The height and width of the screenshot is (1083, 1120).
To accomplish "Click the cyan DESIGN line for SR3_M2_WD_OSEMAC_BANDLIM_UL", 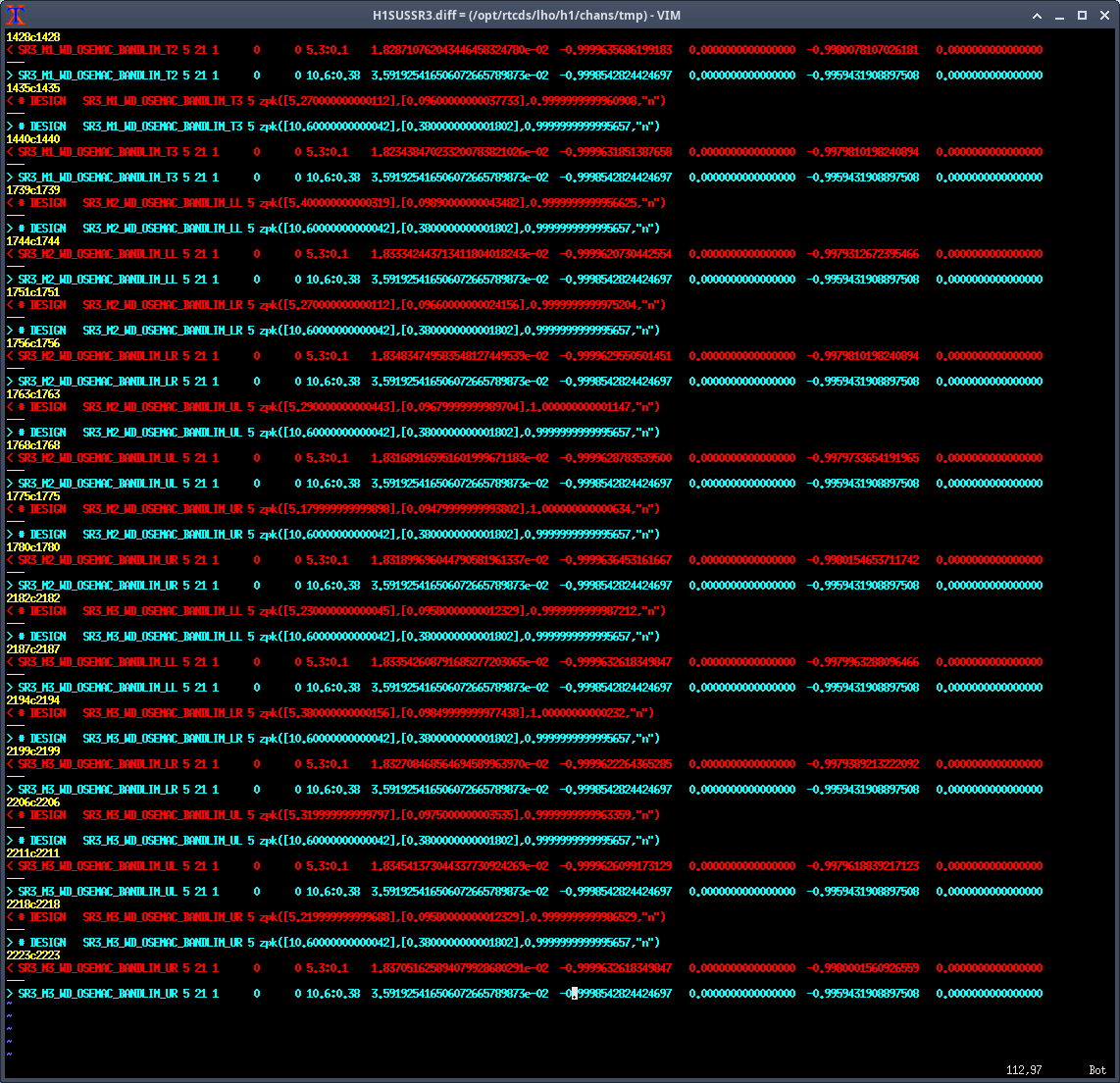I will click(335, 433).
